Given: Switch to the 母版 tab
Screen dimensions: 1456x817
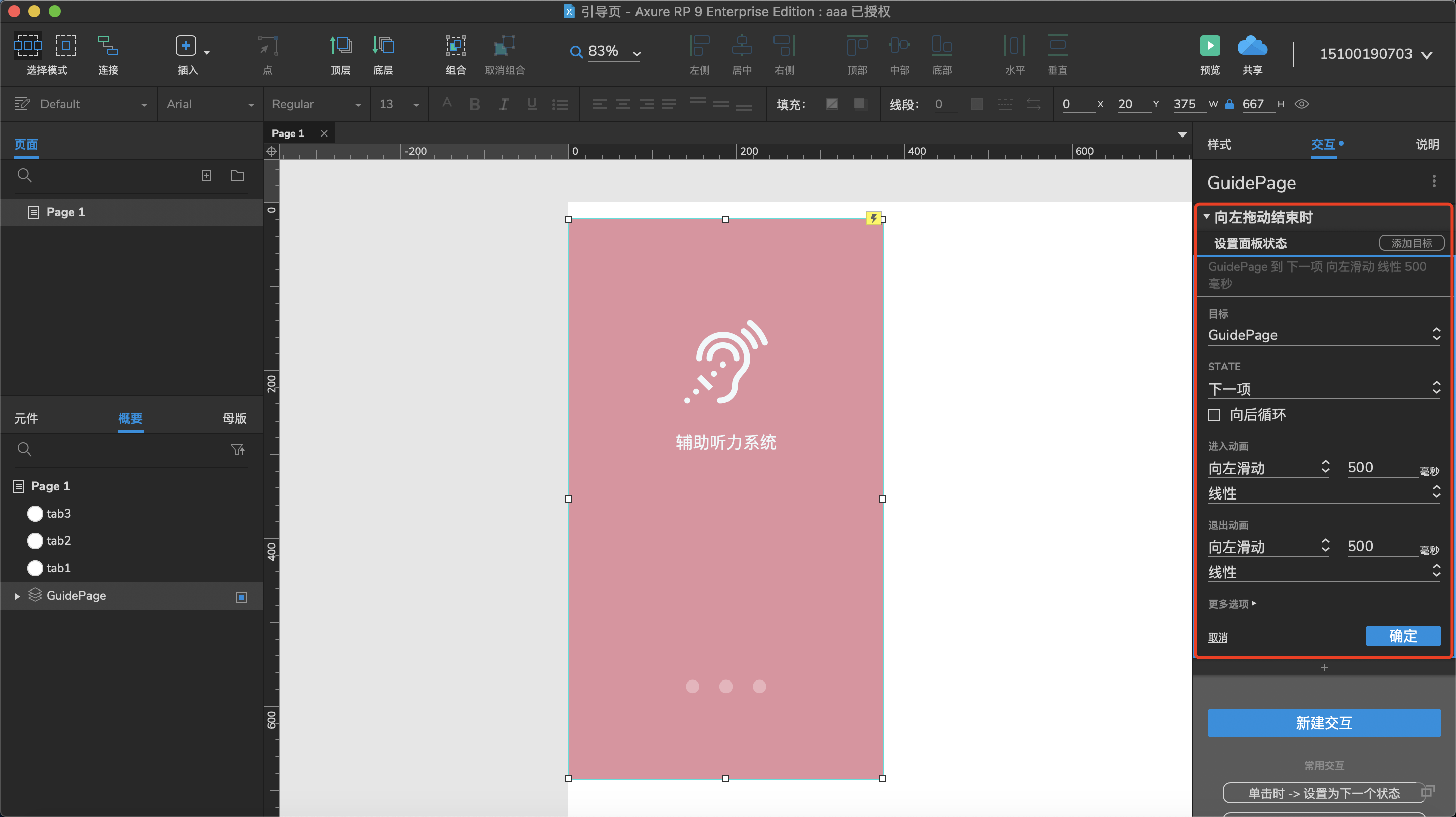Looking at the screenshot, I should (x=234, y=419).
